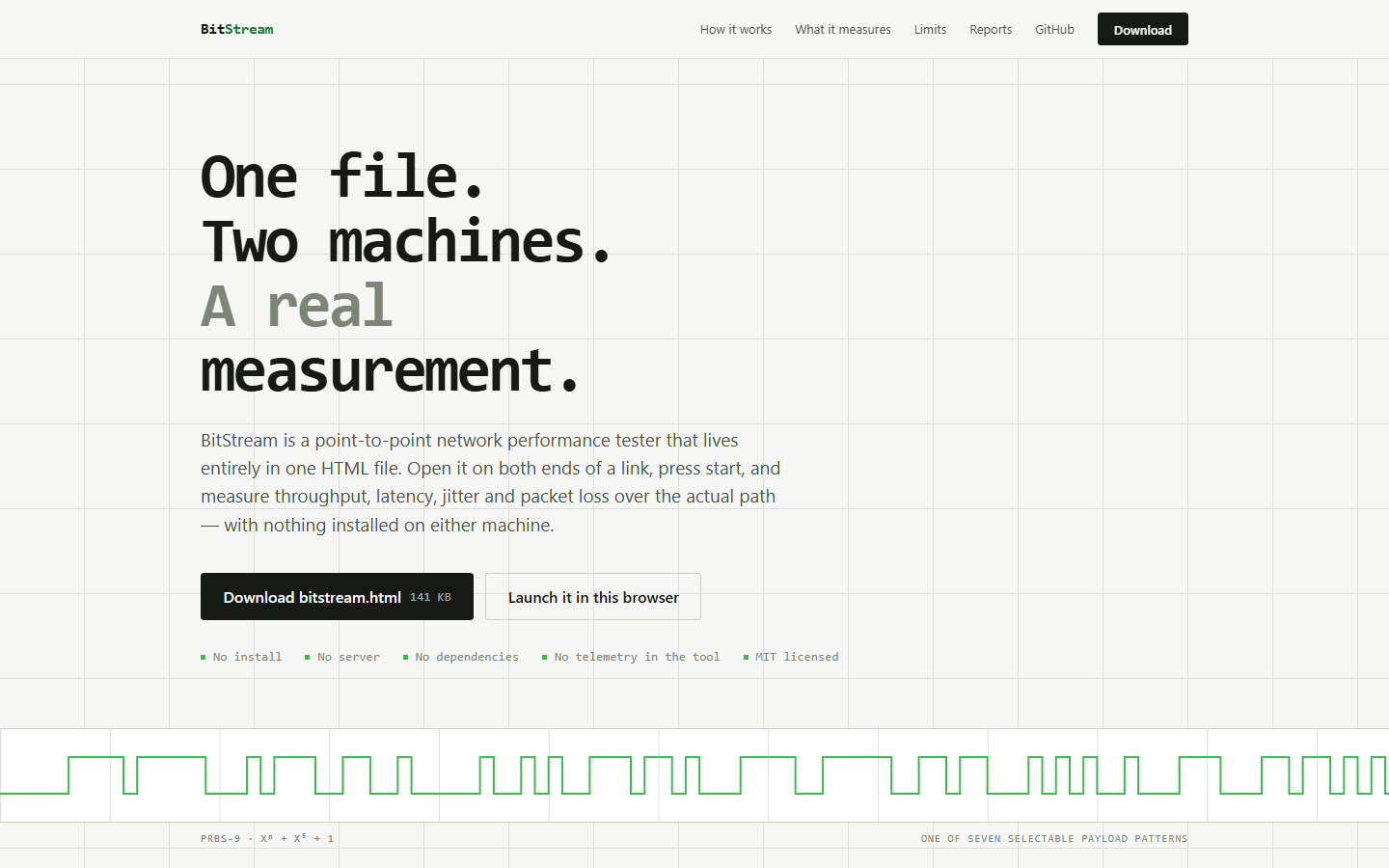Click the 'No dependencies' label

point(461,657)
